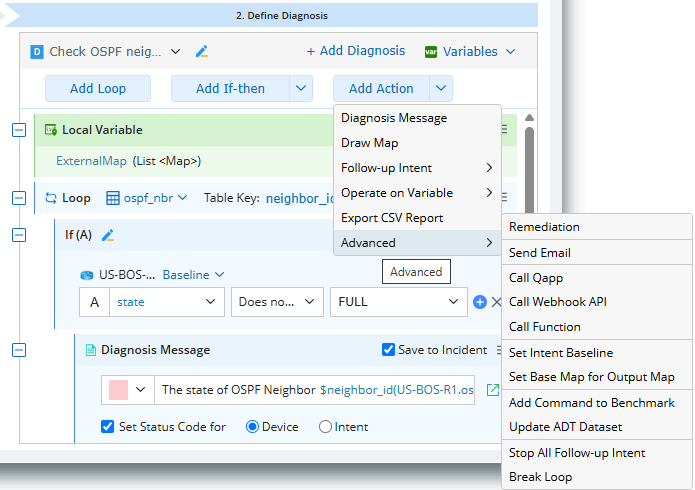This screenshot has height=490, width=695.
Task: Click the diagnosis message text field
Action: (x=318, y=390)
